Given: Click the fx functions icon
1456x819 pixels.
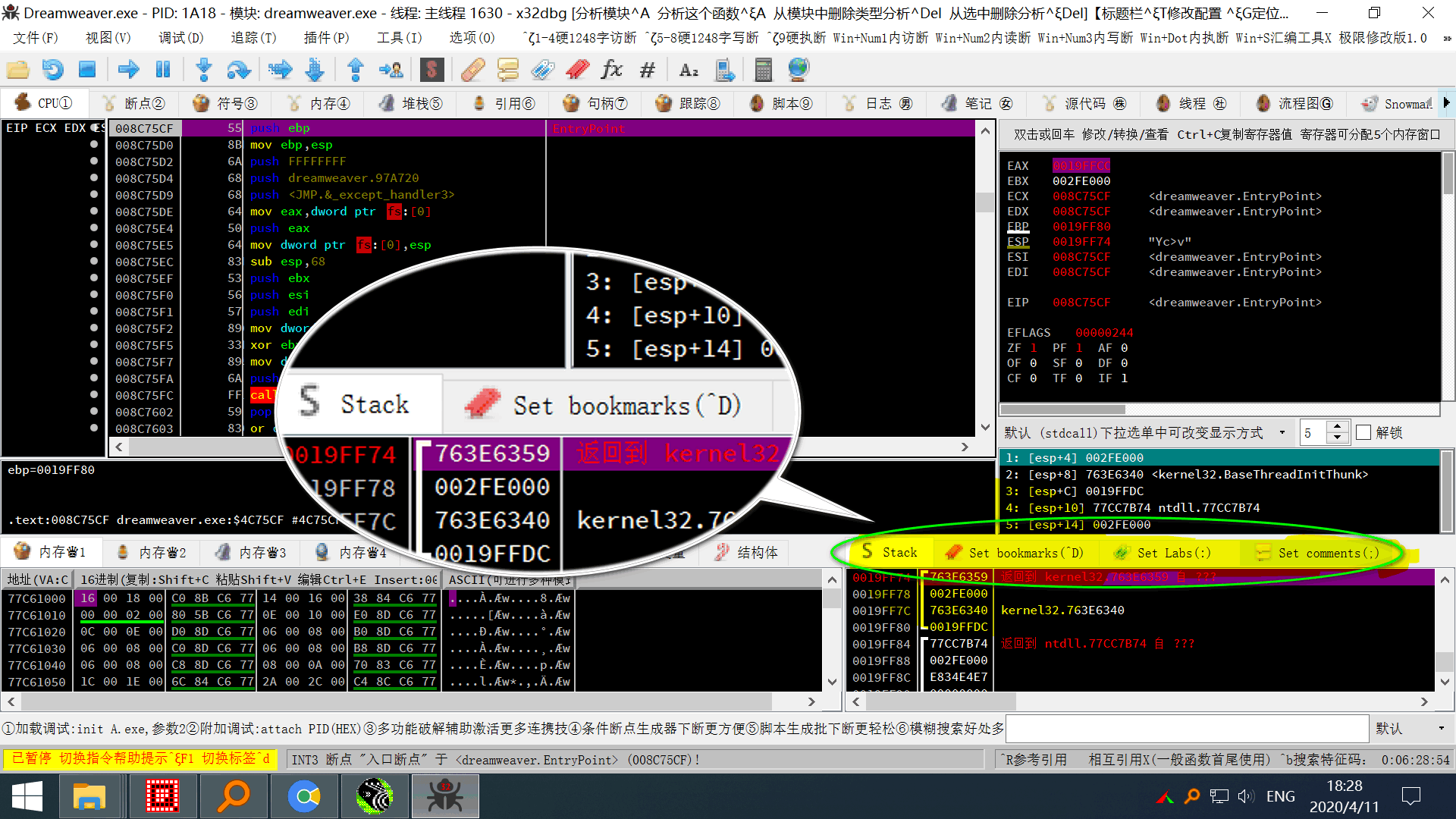Looking at the screenshot, I should (611, 70).
